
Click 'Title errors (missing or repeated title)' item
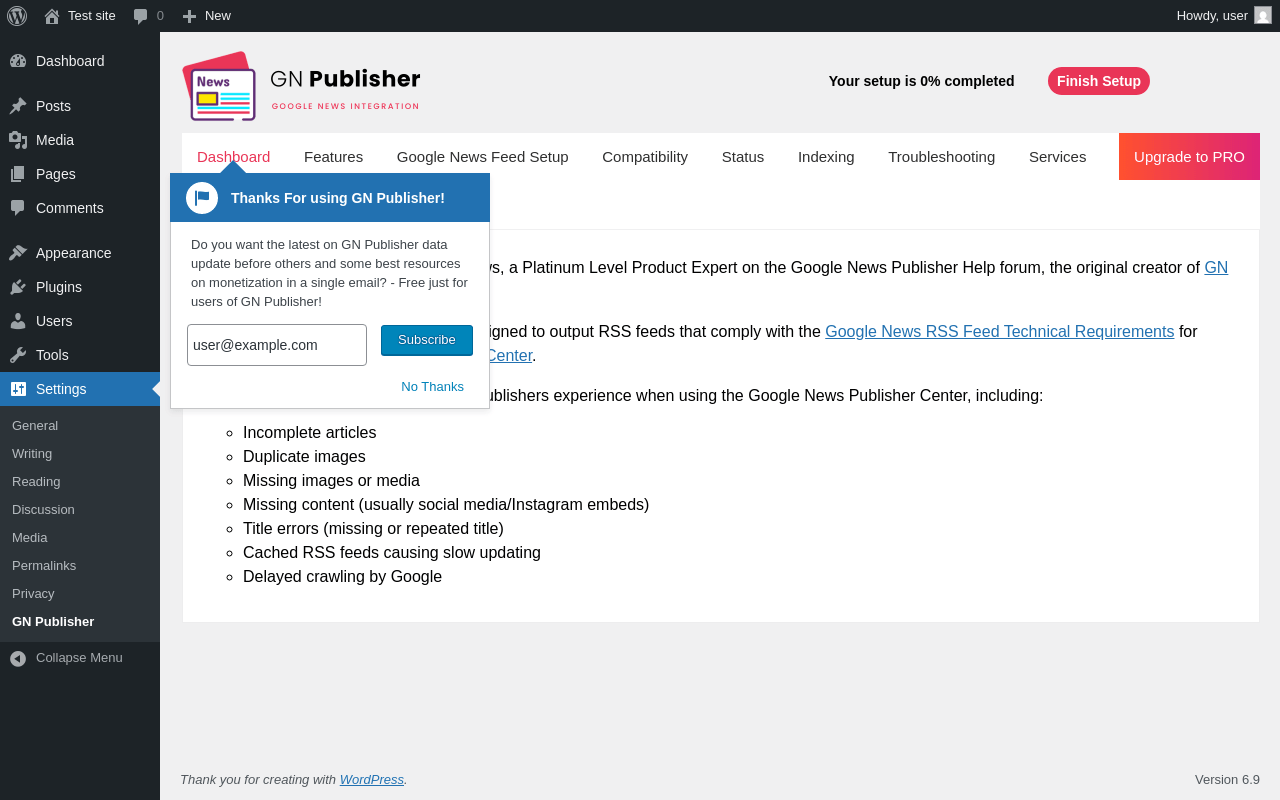(x=373, y=529)
